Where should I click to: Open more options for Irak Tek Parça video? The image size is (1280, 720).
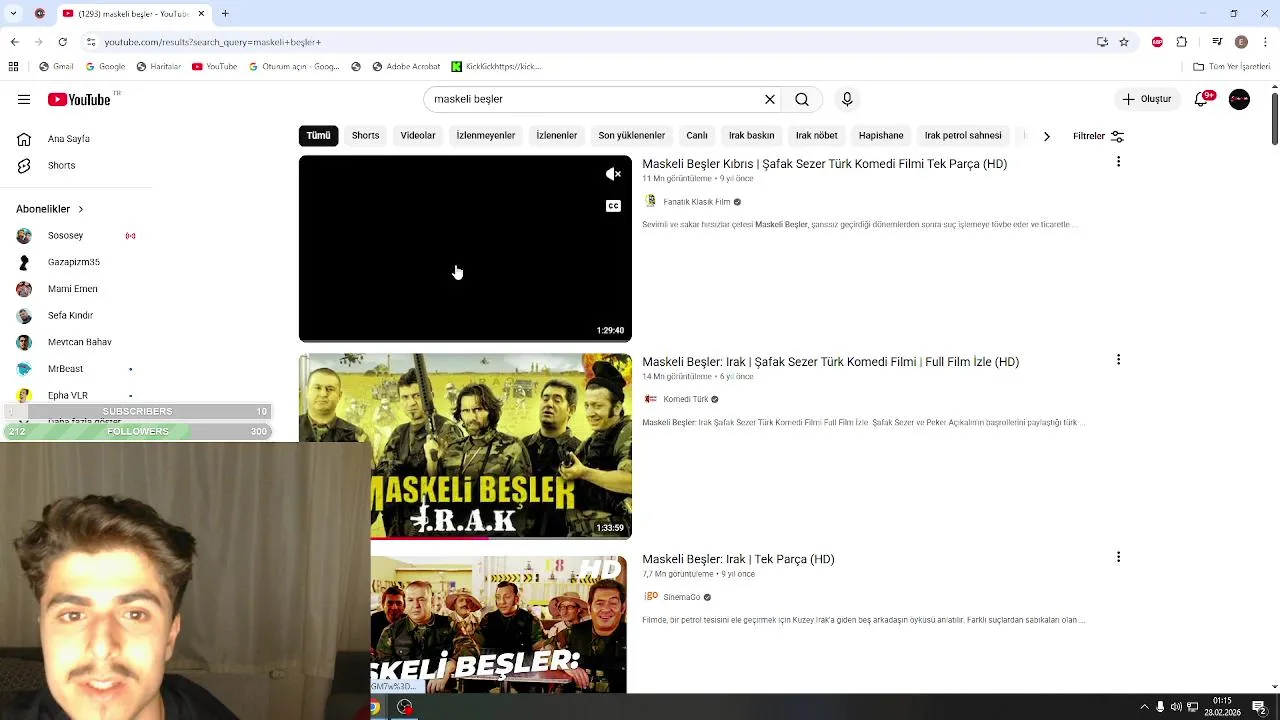pyautogui.click(x=1118, y=557)
